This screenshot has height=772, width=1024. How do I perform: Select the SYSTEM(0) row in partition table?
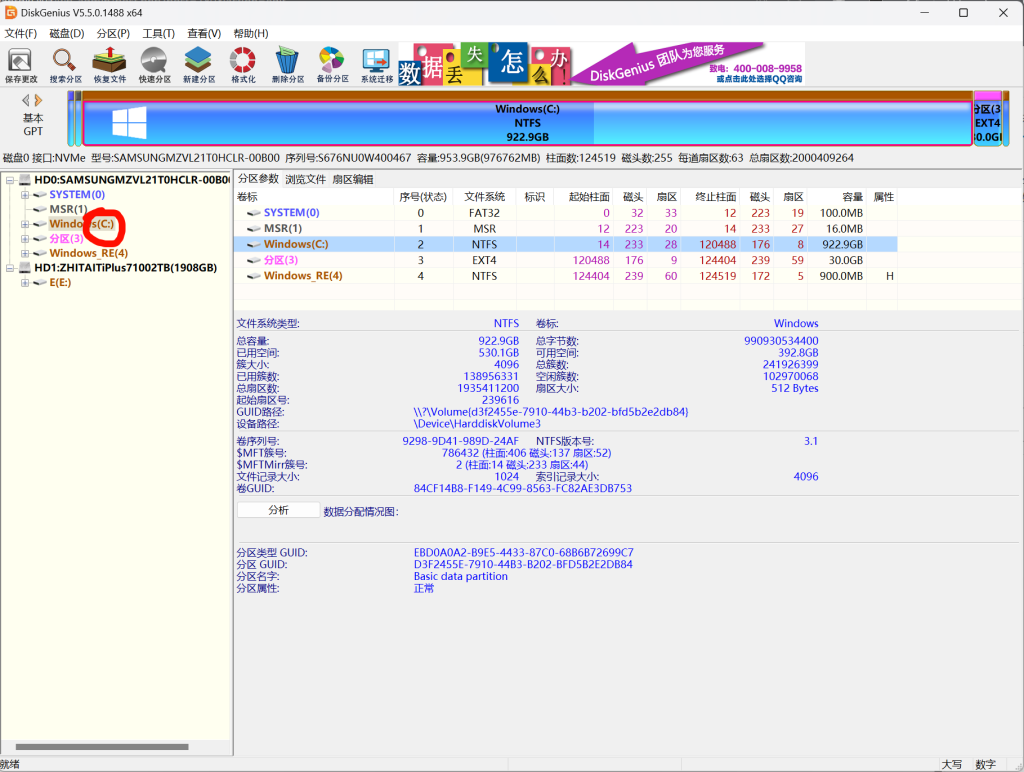(566, 213)
